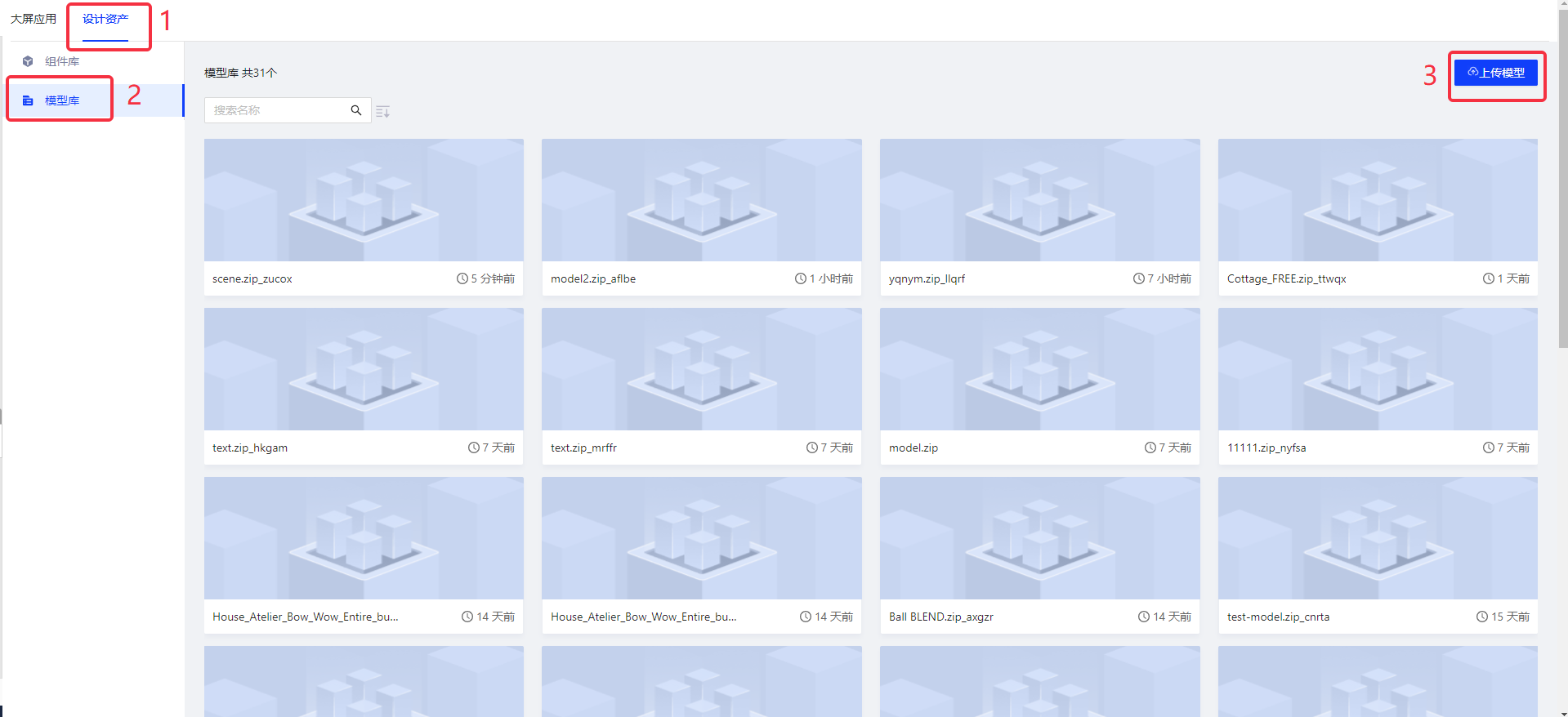
Task: Select the 设计资产 tab
Action: [105, 19]
